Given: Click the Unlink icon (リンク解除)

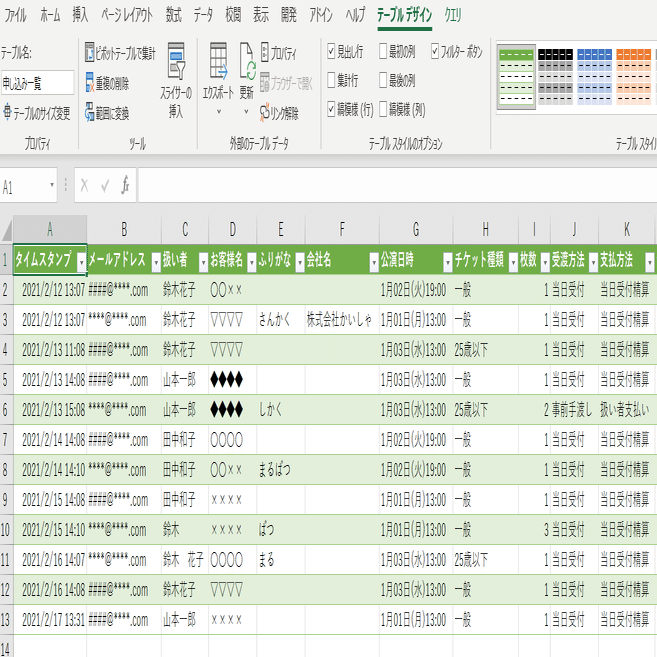Looking at the screenshot, I should tap(265, 112).
